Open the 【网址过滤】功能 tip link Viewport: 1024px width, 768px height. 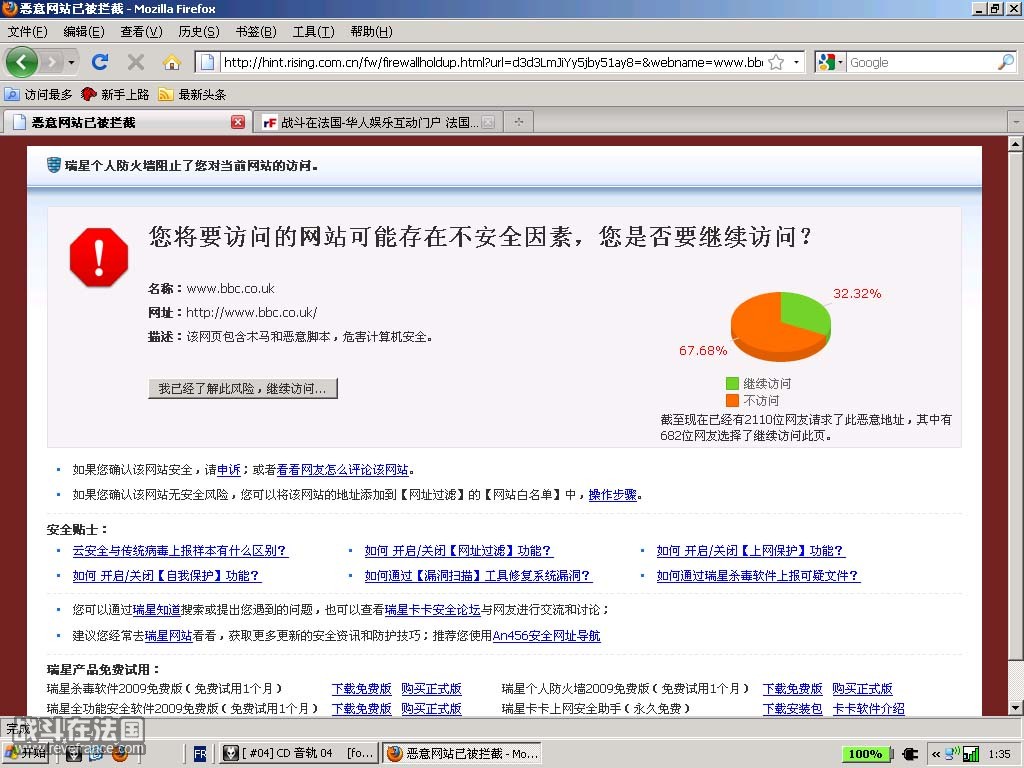(458, 551)
